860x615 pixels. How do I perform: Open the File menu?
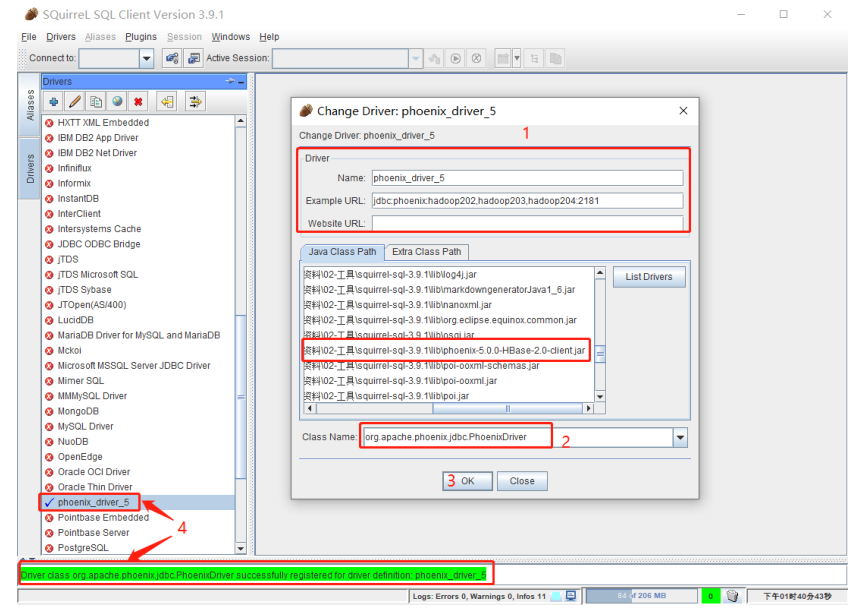pyautogui.click(x=29, y=37)
